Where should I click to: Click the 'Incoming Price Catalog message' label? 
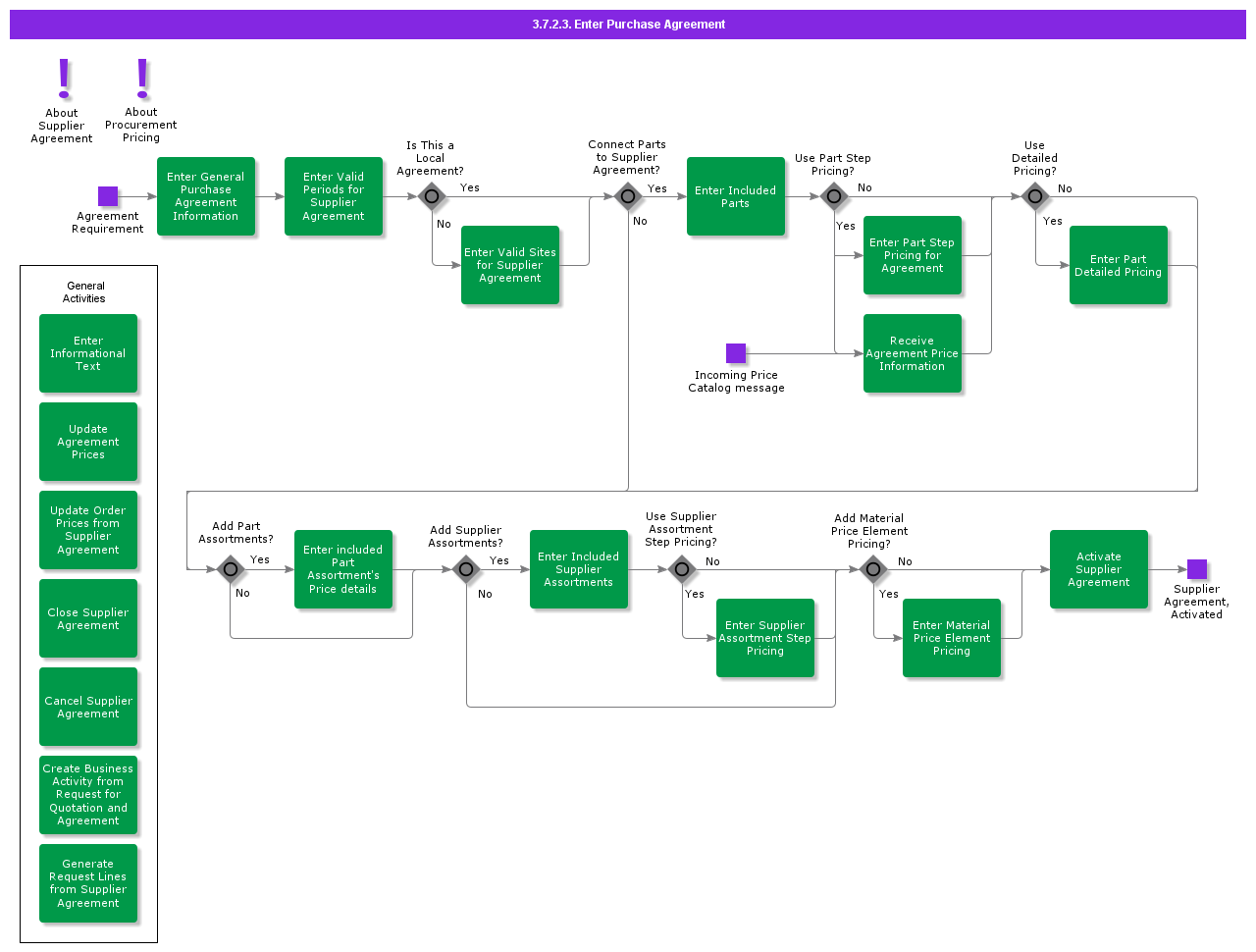pyautogui.click(x=736, y=382)
